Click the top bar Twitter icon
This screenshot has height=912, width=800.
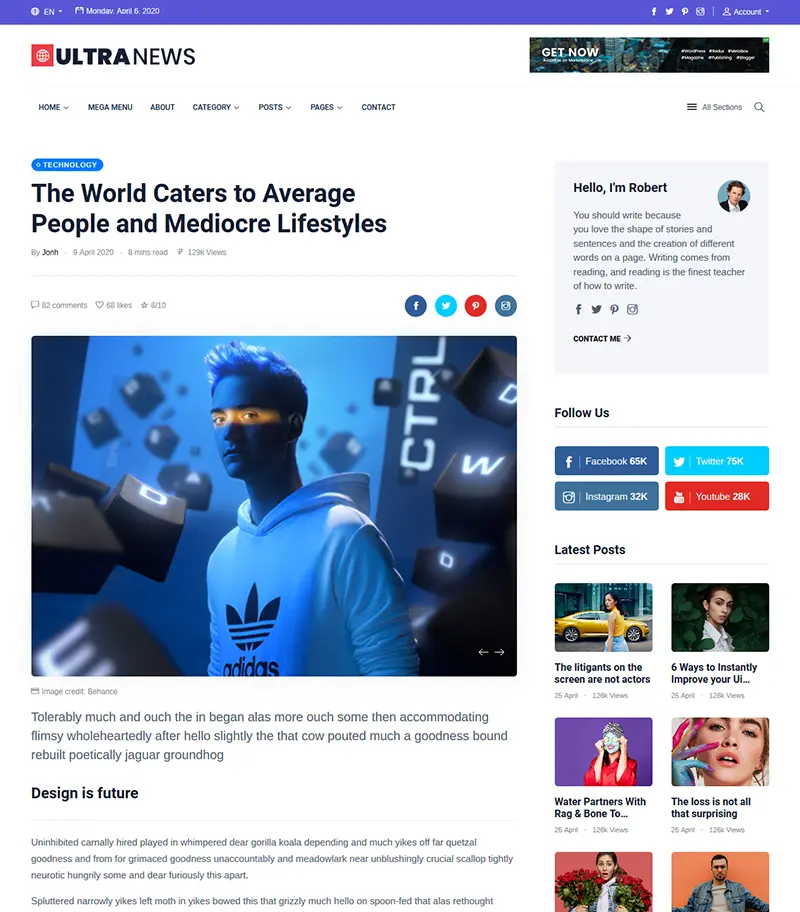coord(670,12)
